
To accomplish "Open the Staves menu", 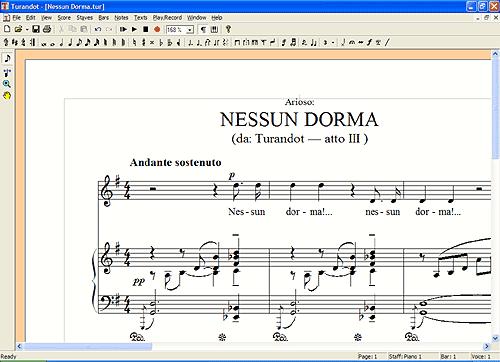I will pyautogui.click(x=85, y=18).
